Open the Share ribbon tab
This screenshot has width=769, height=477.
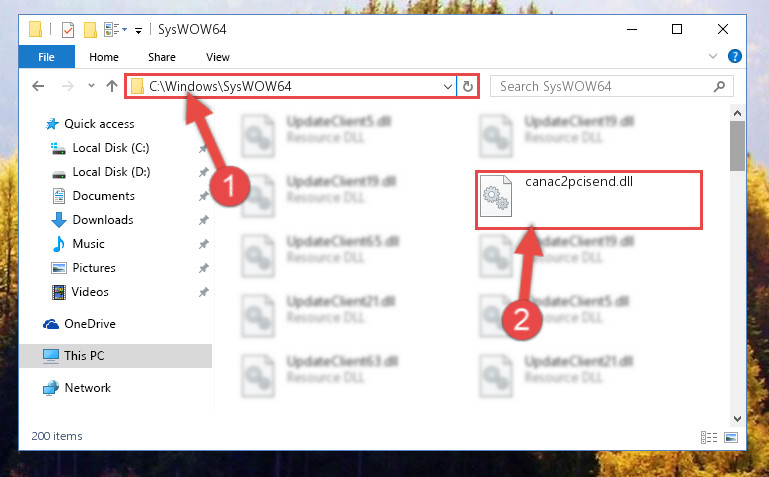pyautogui.click(x=162, y=57)
